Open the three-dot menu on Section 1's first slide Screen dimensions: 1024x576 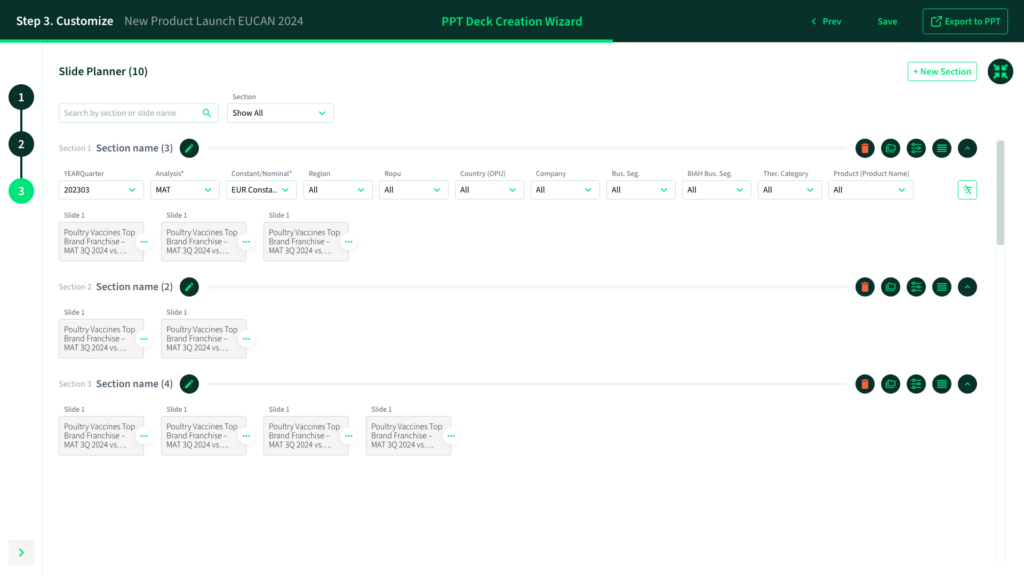(x=144, y=242)
